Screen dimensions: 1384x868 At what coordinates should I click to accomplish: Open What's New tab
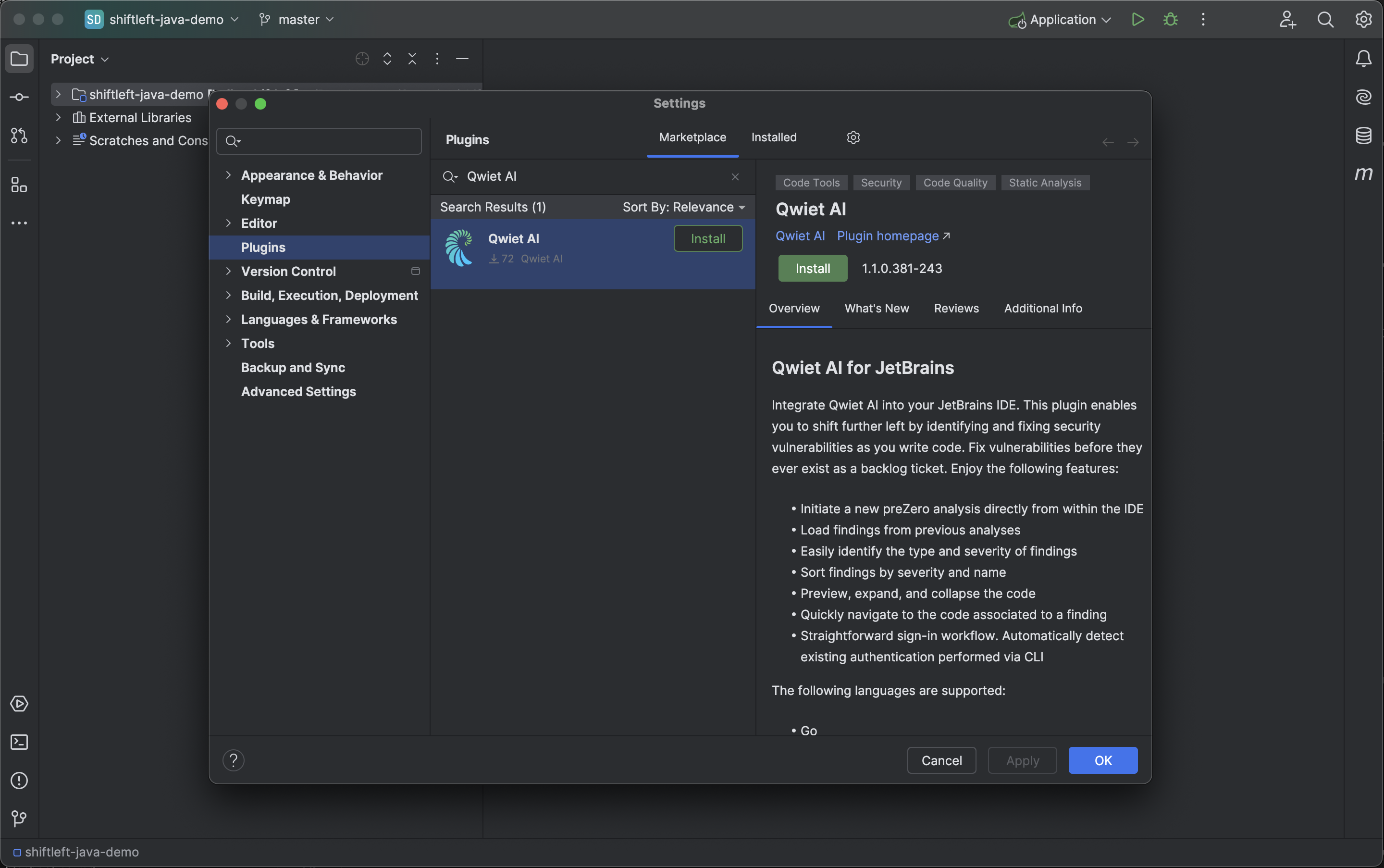pos(877,308)
